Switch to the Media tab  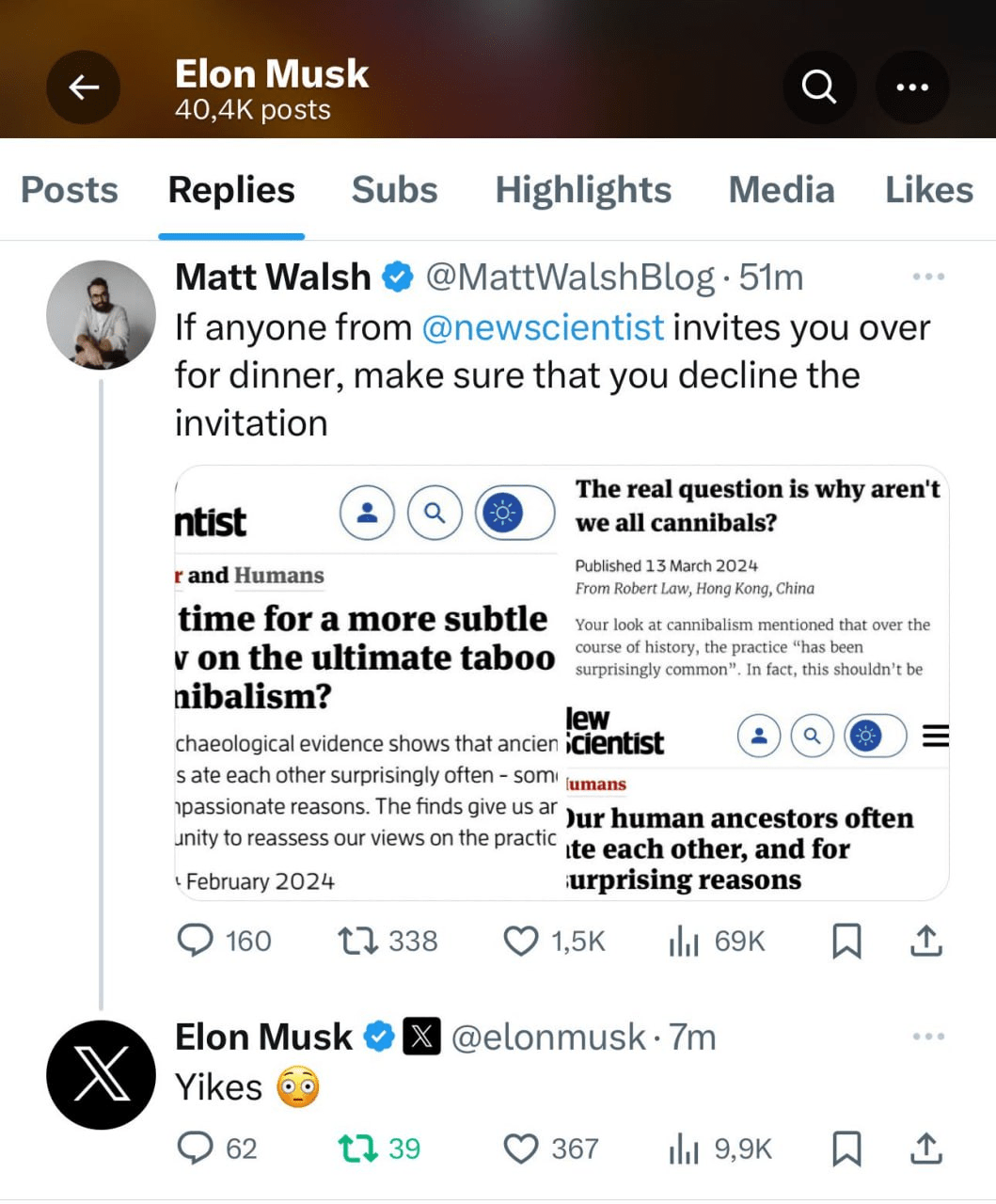(x=781, y=190)
